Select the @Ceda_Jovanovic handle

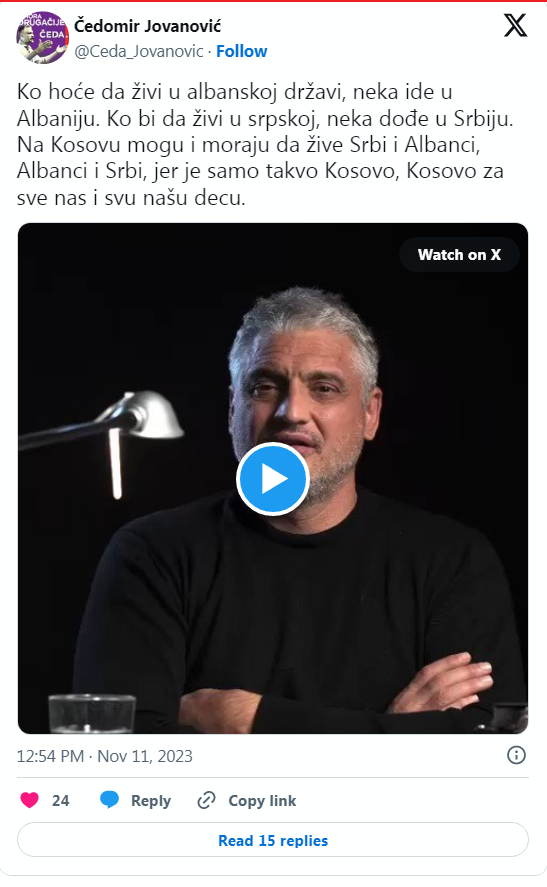(139, 51)
